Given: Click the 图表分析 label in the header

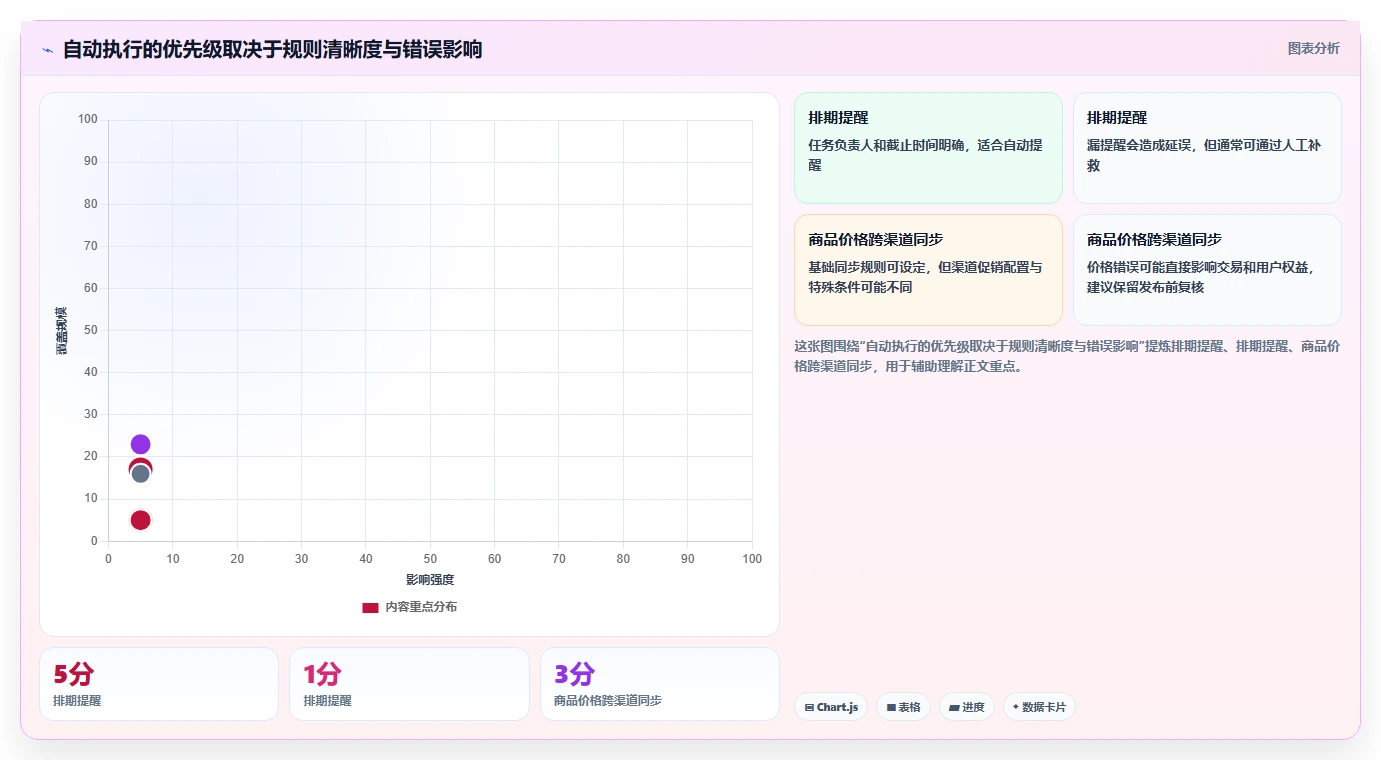Looking at the screenshot, I should point(1313,48).
